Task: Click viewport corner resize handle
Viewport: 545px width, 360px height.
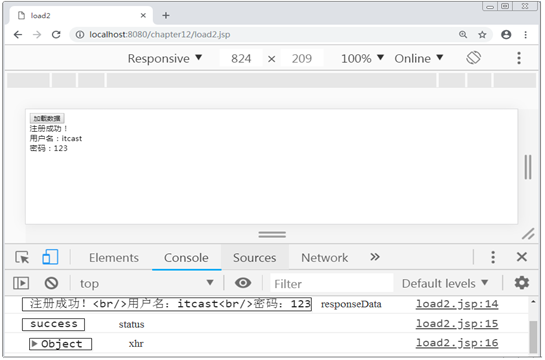Action: [x=528, y=234]
